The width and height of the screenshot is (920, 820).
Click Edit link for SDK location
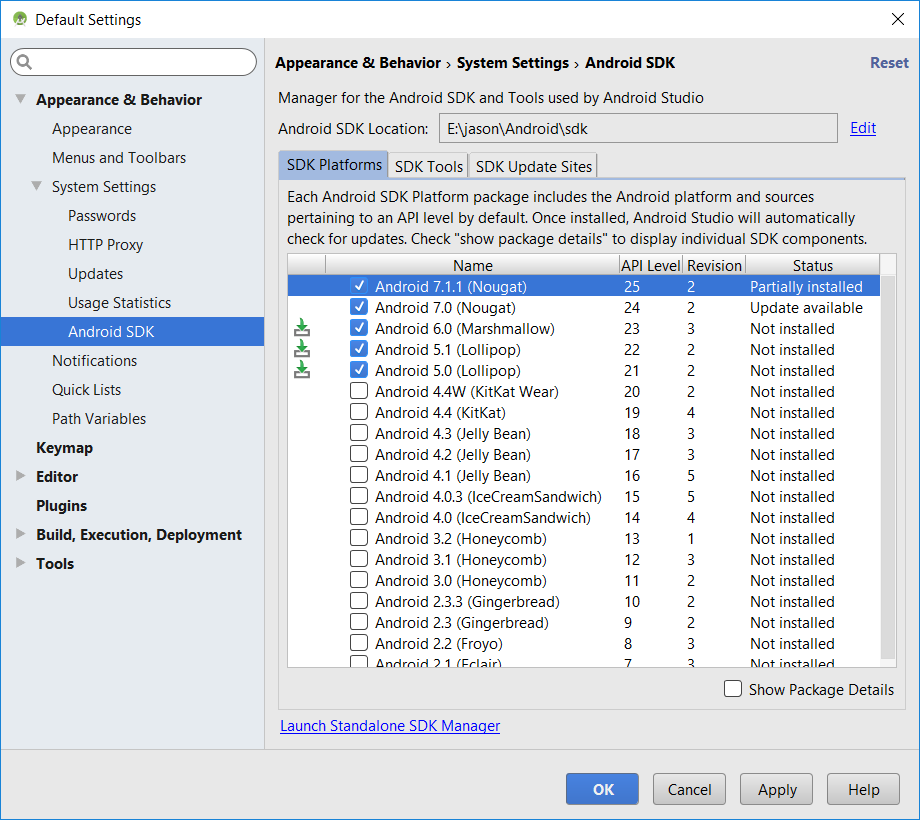pos(862,128)
